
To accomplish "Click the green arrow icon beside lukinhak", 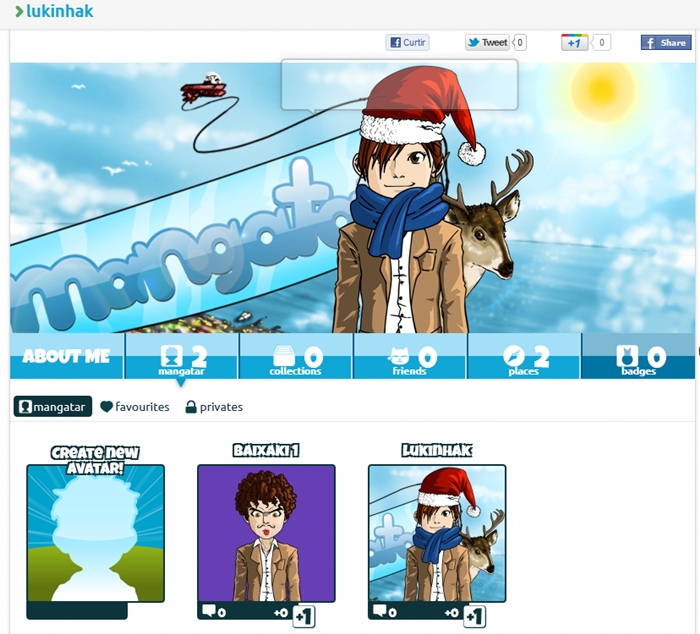I will point(19,12).
